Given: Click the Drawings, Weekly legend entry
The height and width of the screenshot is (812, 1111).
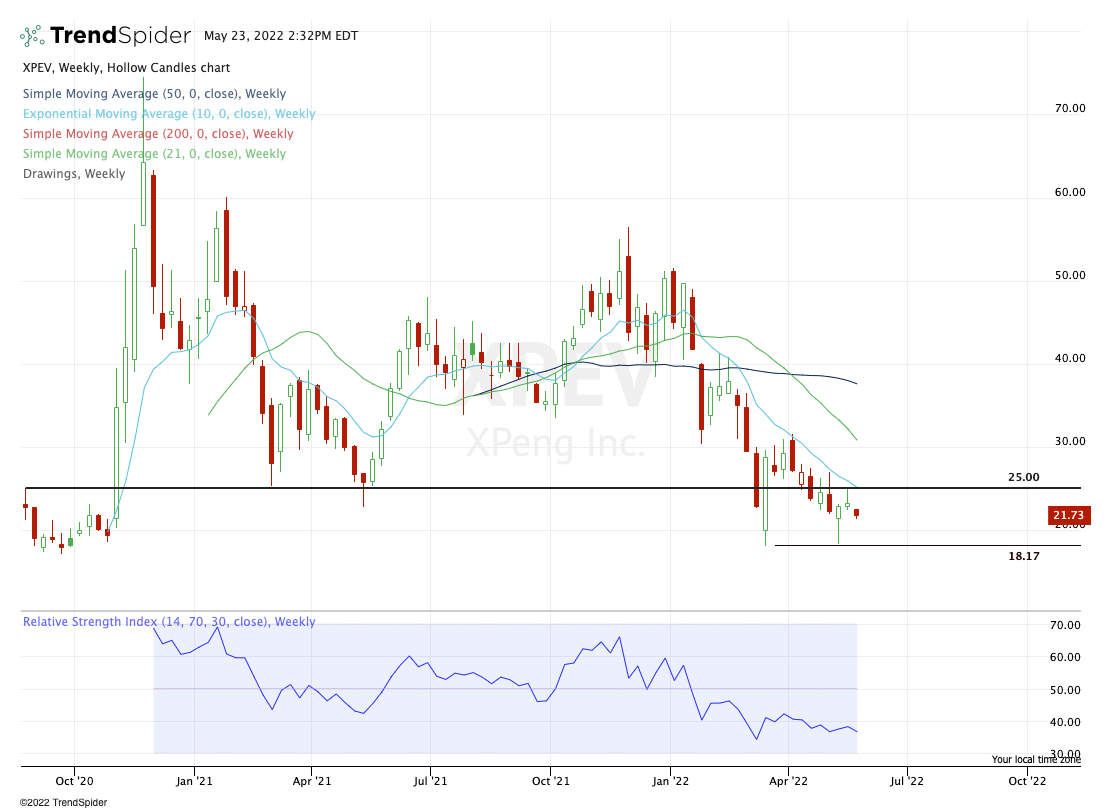Looking at the screenshot, I should [74, 174].
